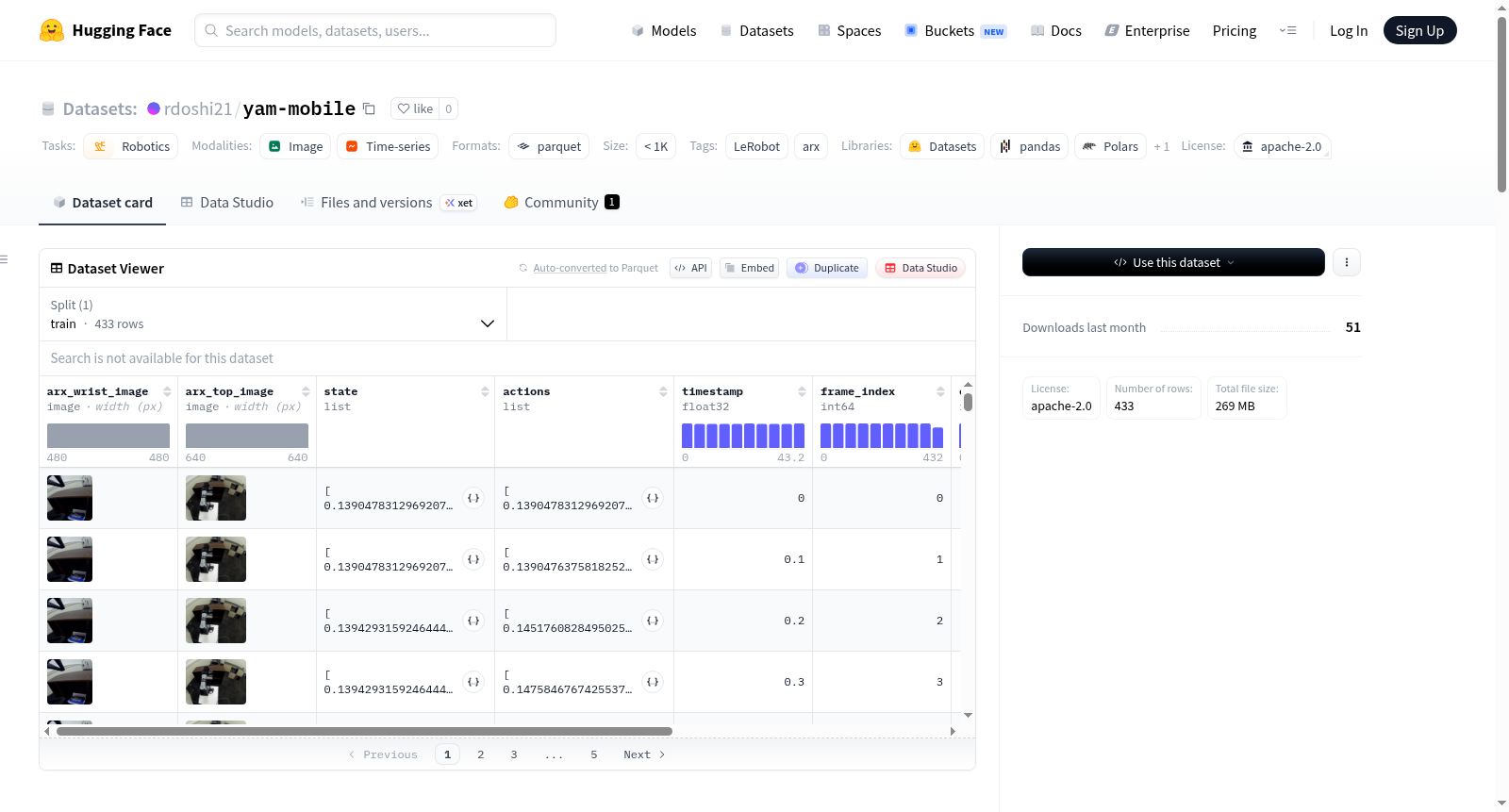Show the +1 more libraries
This screenshot has height=812, width=1509.
pos(1162,146)
